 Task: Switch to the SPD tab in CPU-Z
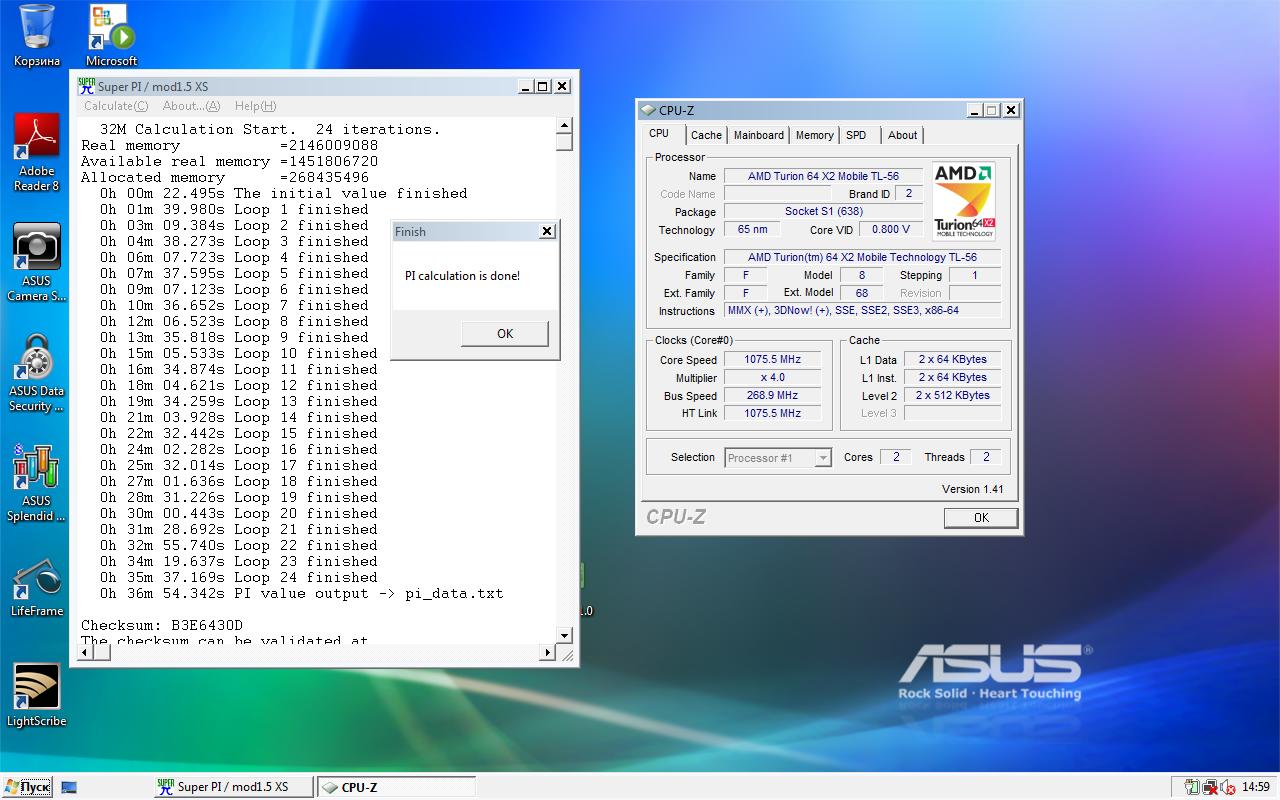click(856, 135)
